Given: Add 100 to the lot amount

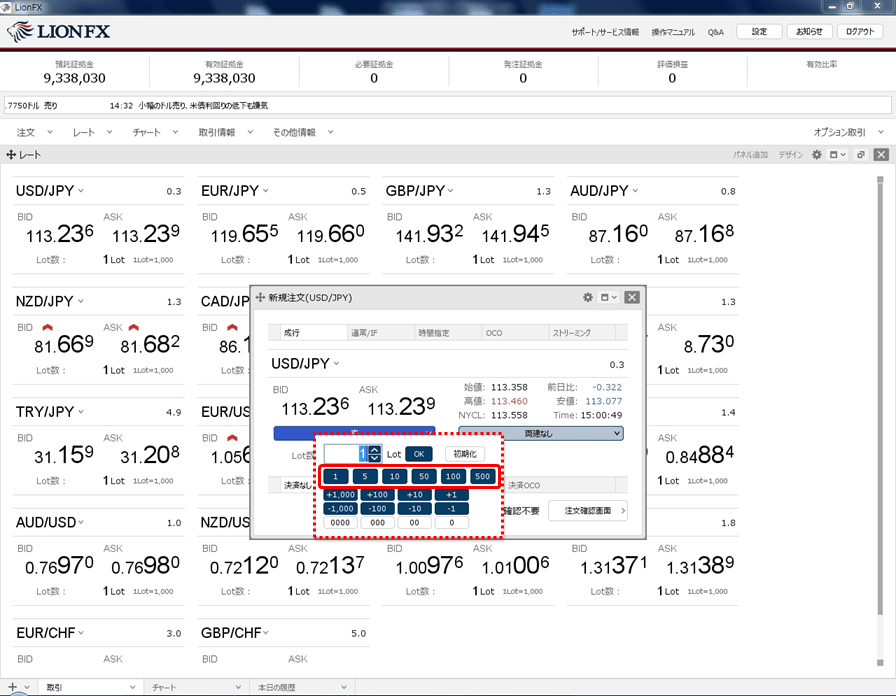Looking at the screenshot, I should pyautogui.click(x=377, y=494).
